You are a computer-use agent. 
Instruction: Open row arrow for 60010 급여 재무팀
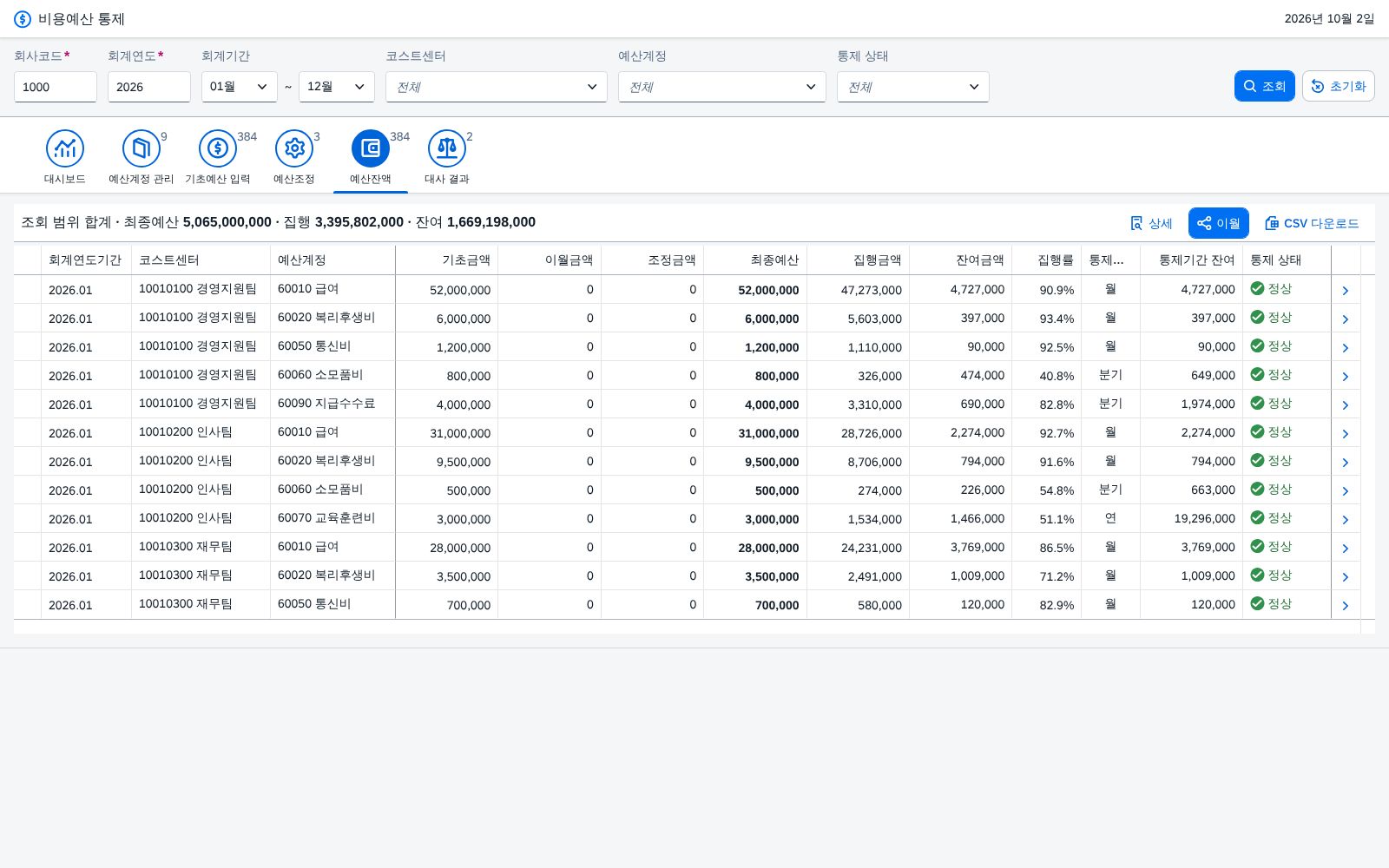pyautogui.click(x=1346, y=548)
